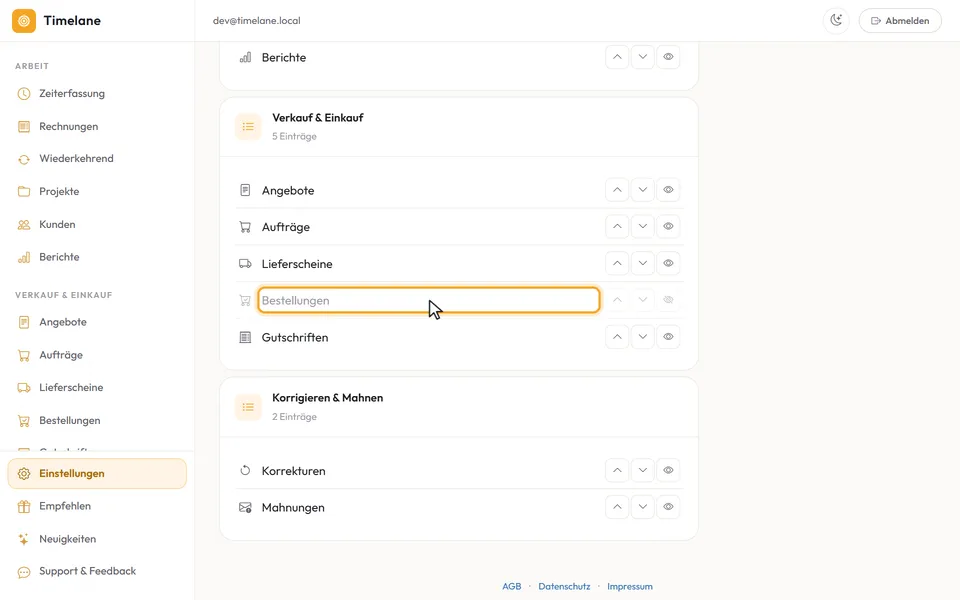Click the Abmelden button
The image size is (960, 600).
pos(900,21)
